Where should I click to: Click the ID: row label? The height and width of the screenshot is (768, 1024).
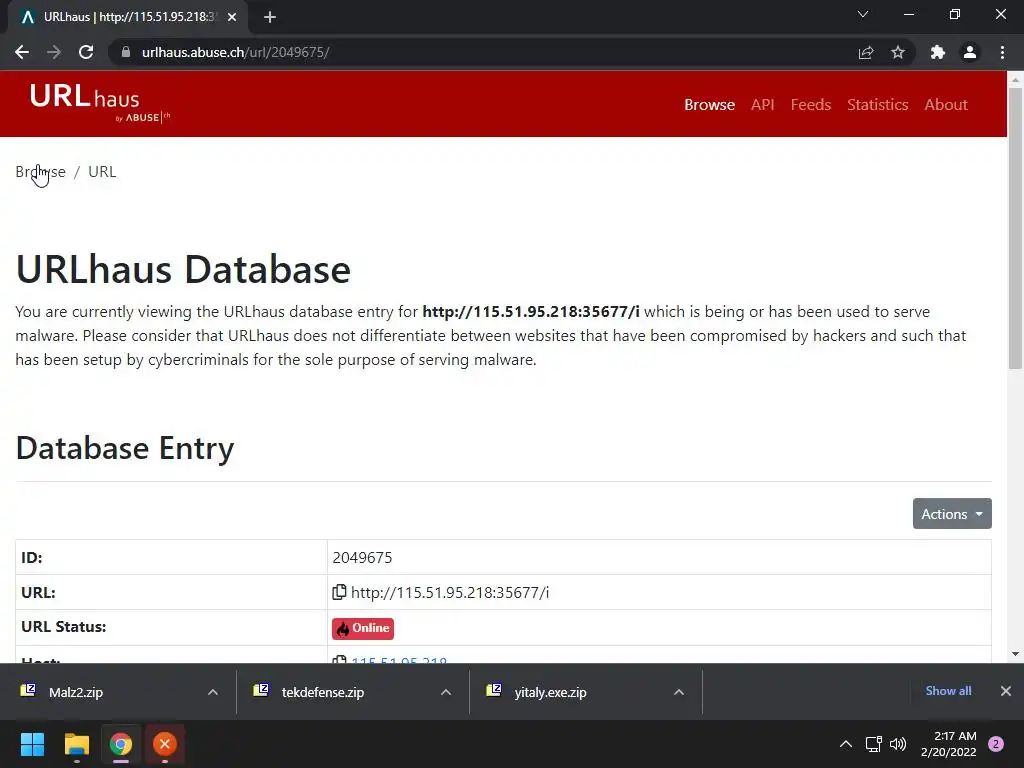31,558
